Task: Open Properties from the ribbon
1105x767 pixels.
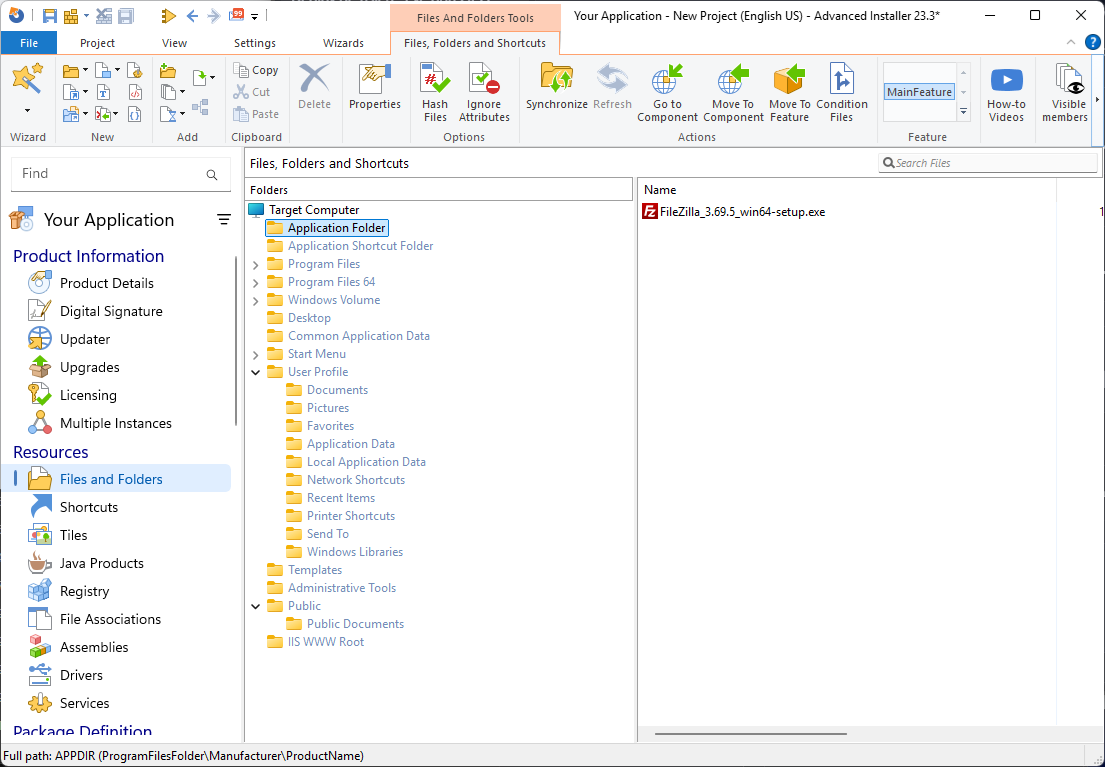Action: point(375,90)
